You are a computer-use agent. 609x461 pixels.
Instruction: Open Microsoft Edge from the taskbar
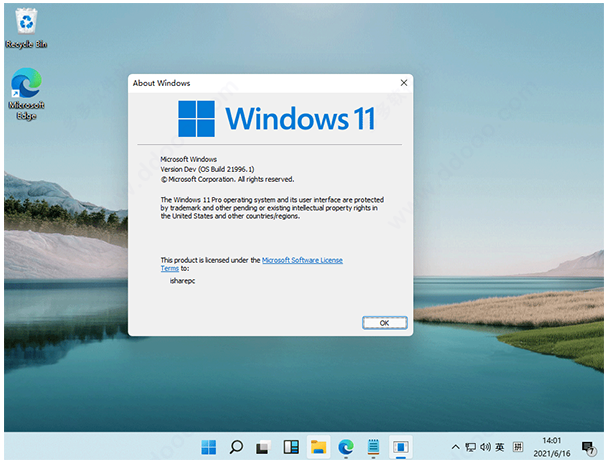(346, 447)
